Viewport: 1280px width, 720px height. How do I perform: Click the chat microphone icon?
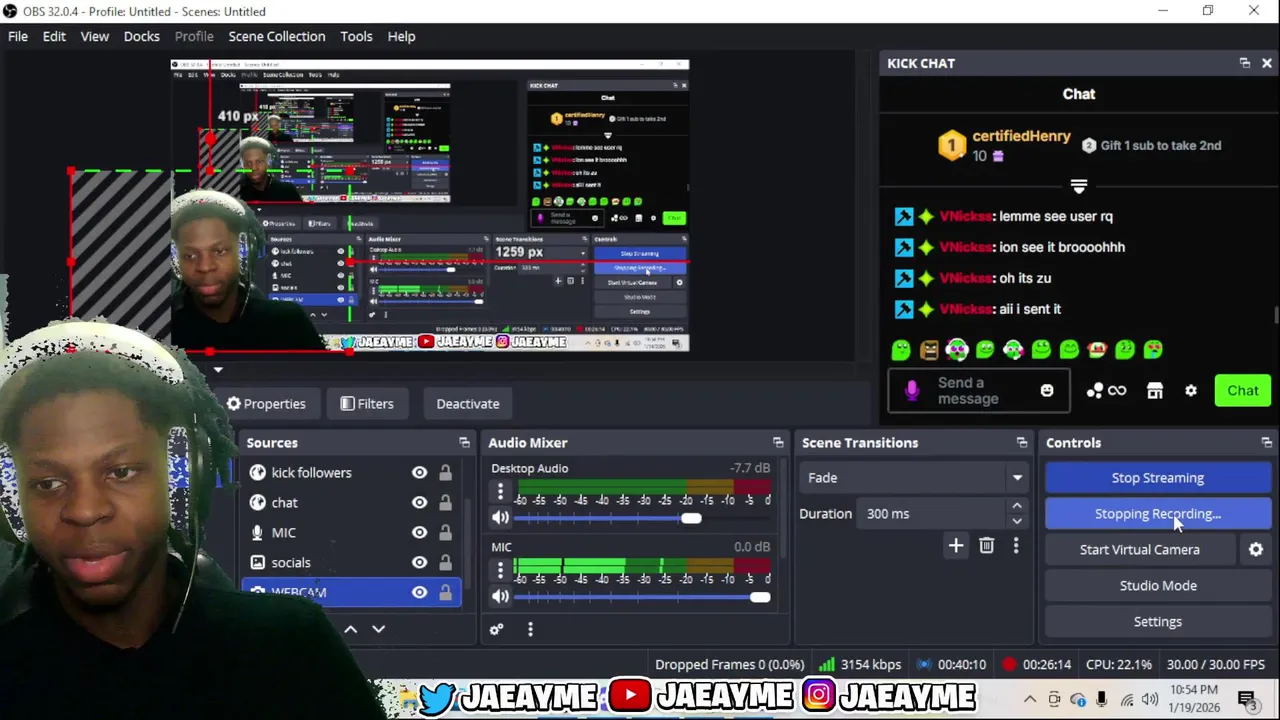(x=912, y=391)
